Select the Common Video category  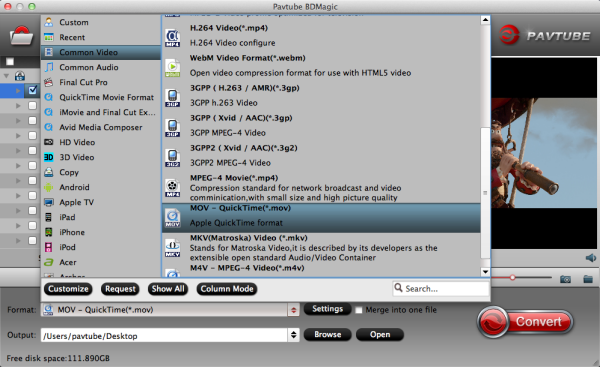click(x=101, y=52)
